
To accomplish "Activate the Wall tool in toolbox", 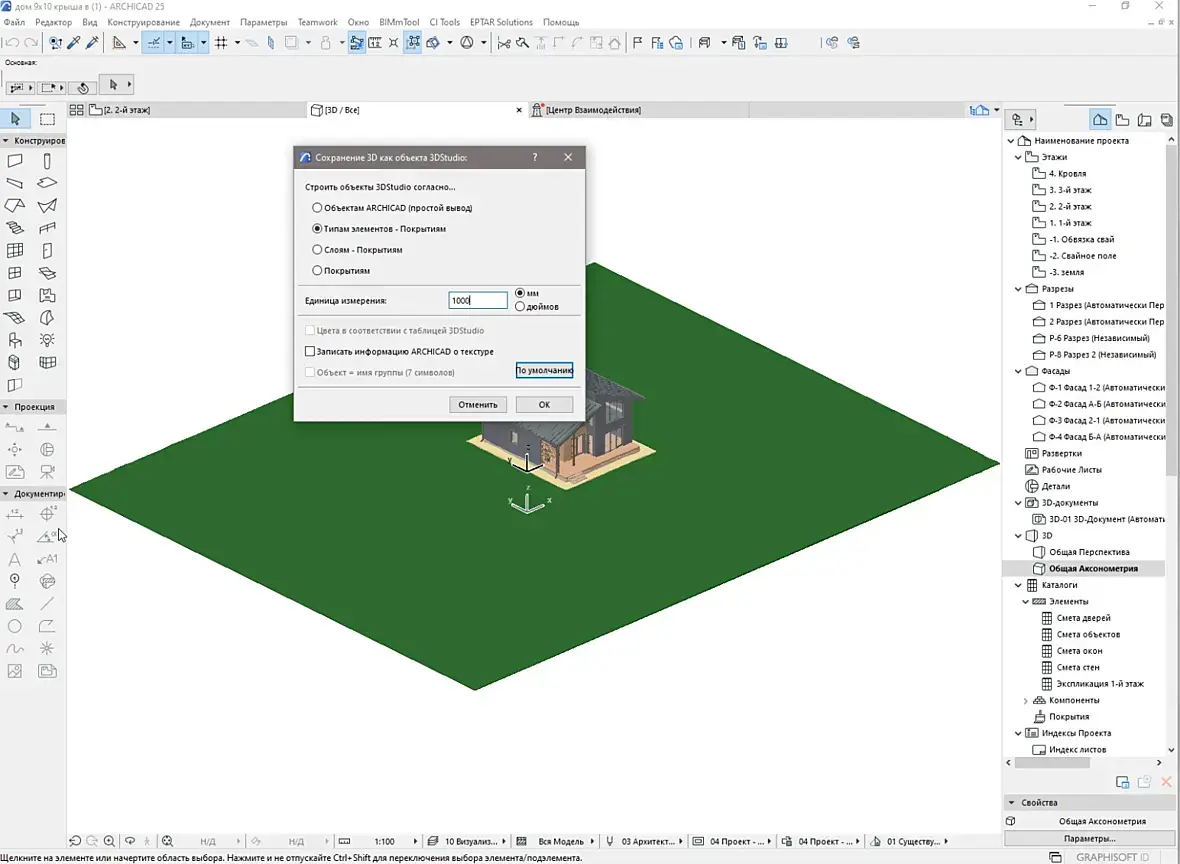I will click(x=15, y=161).
